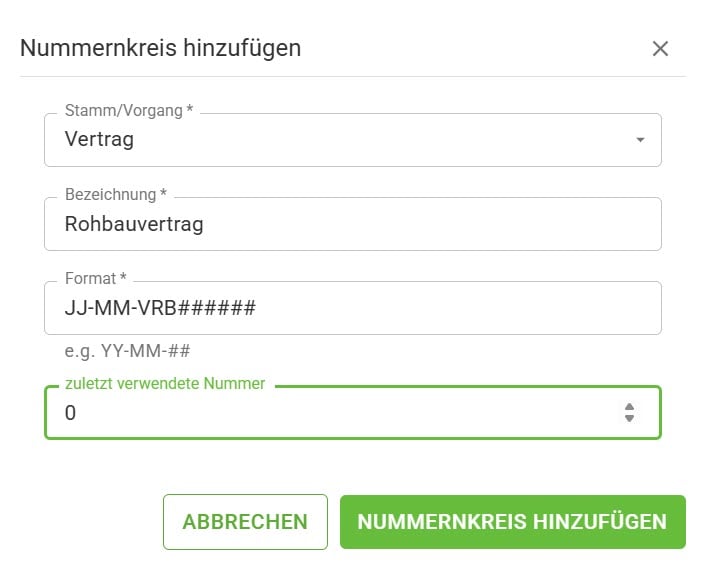This screenshot has height=570, width=704.
Task: Click the Format field label
Action: 96,278
